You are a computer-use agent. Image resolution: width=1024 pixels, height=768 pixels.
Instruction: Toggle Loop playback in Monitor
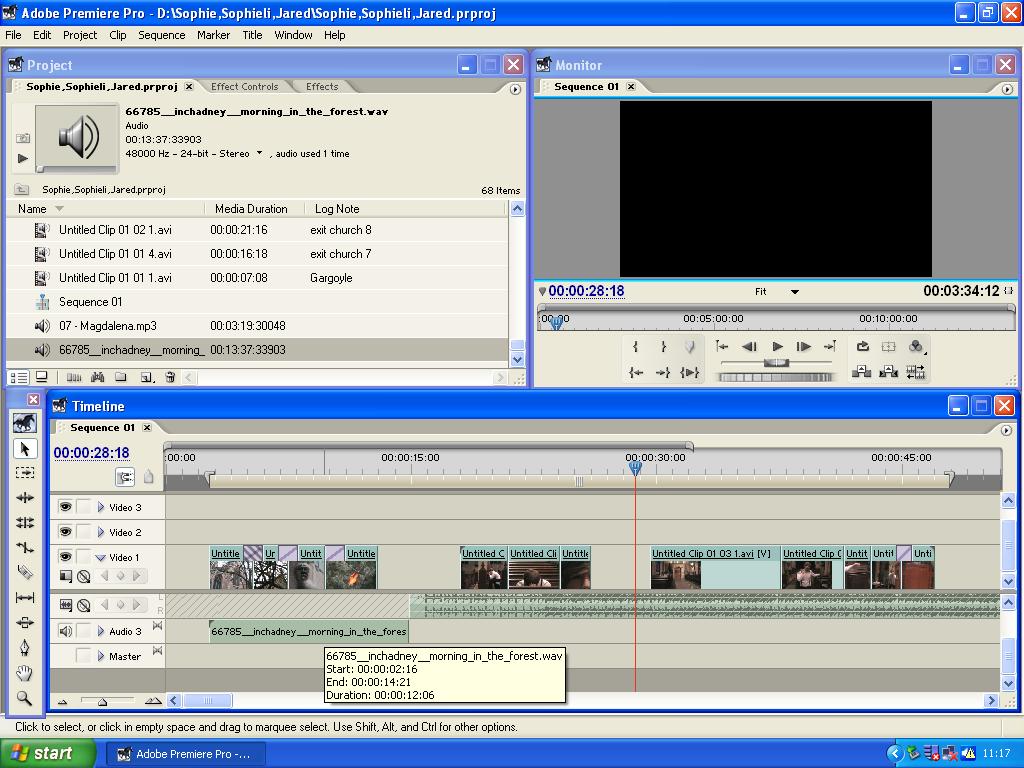click(862, 347)
